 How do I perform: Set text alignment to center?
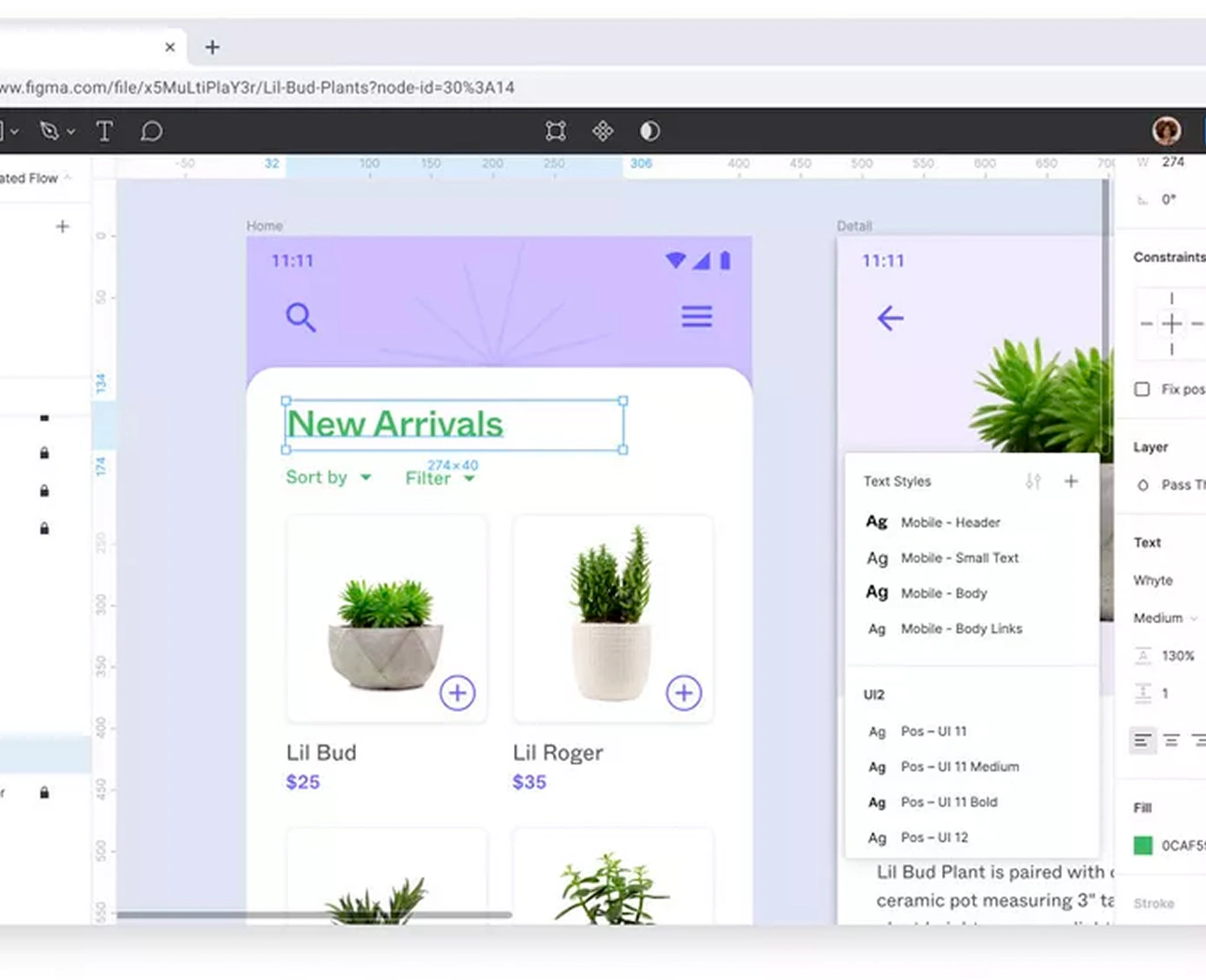tap(1172, 740)
